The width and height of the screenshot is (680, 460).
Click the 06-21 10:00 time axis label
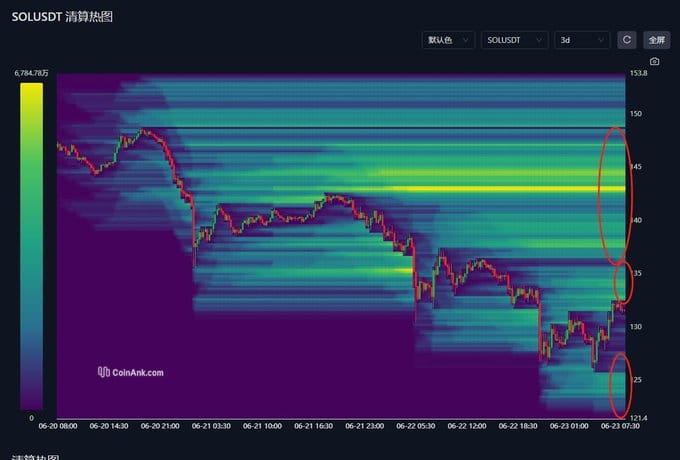[262, 426]
